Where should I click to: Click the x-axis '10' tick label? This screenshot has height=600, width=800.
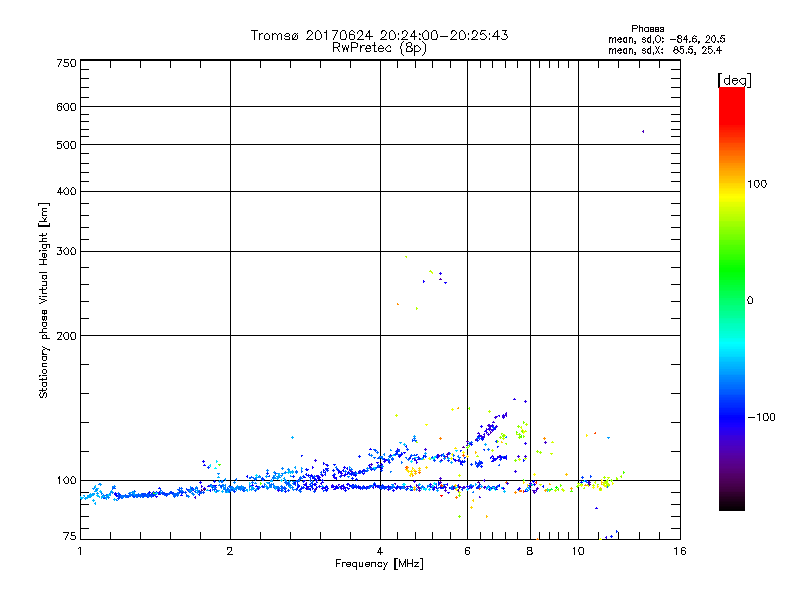(x=578, y=551)
